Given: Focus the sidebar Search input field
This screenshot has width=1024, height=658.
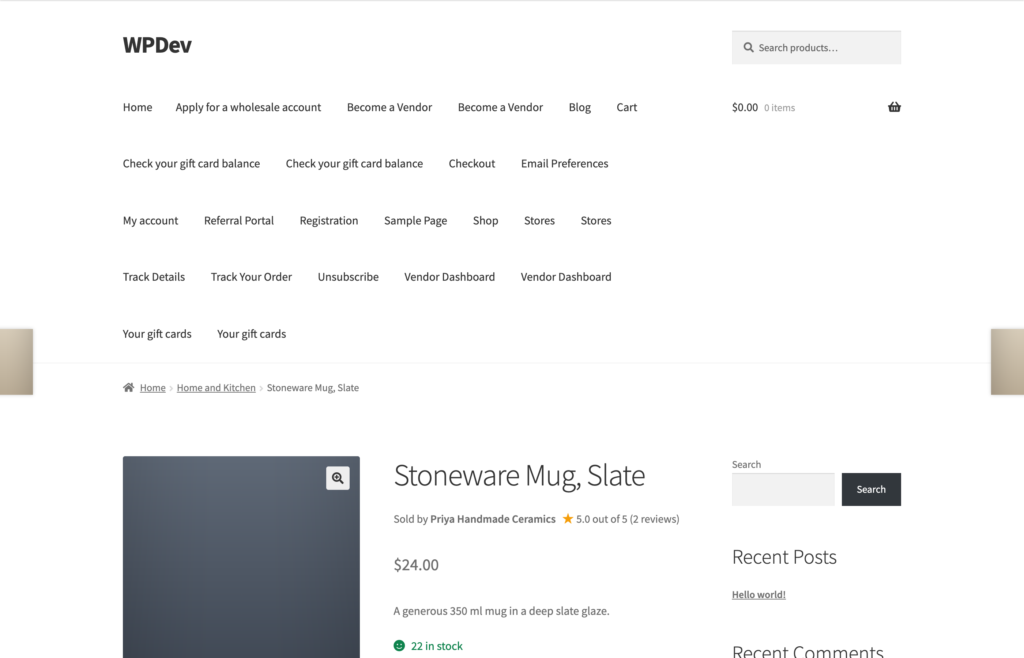Looking at the screenshot, I should tap(783, 490).
